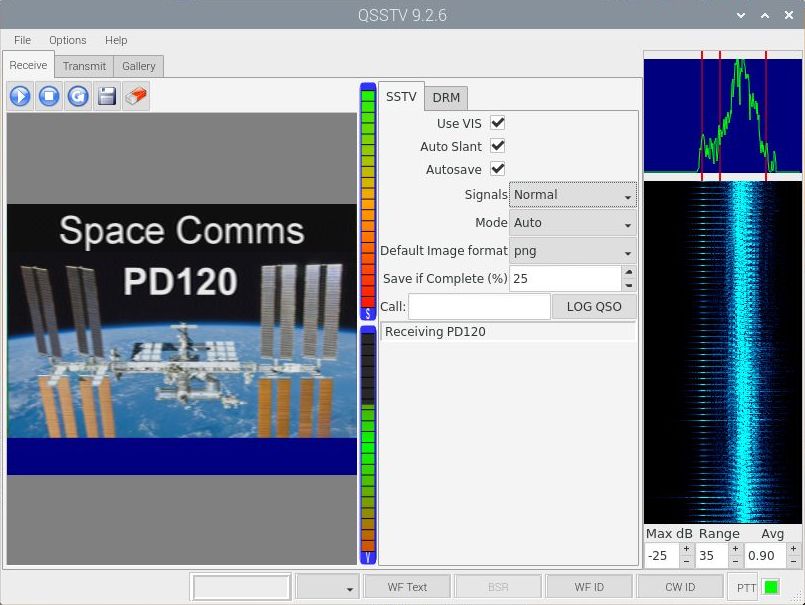Click into the Call input field
Viewport: 805px width, 605px height.
(479, 307)
